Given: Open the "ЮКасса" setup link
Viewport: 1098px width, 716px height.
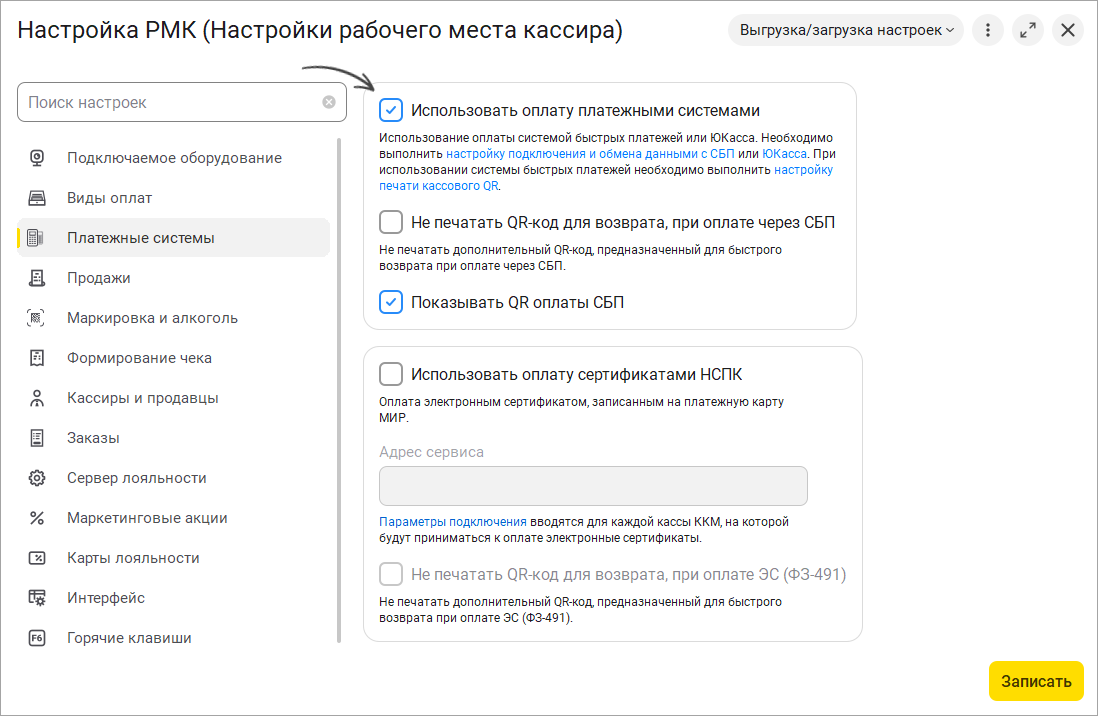Looking at the screenshot, I should click(x=784, y=154).
